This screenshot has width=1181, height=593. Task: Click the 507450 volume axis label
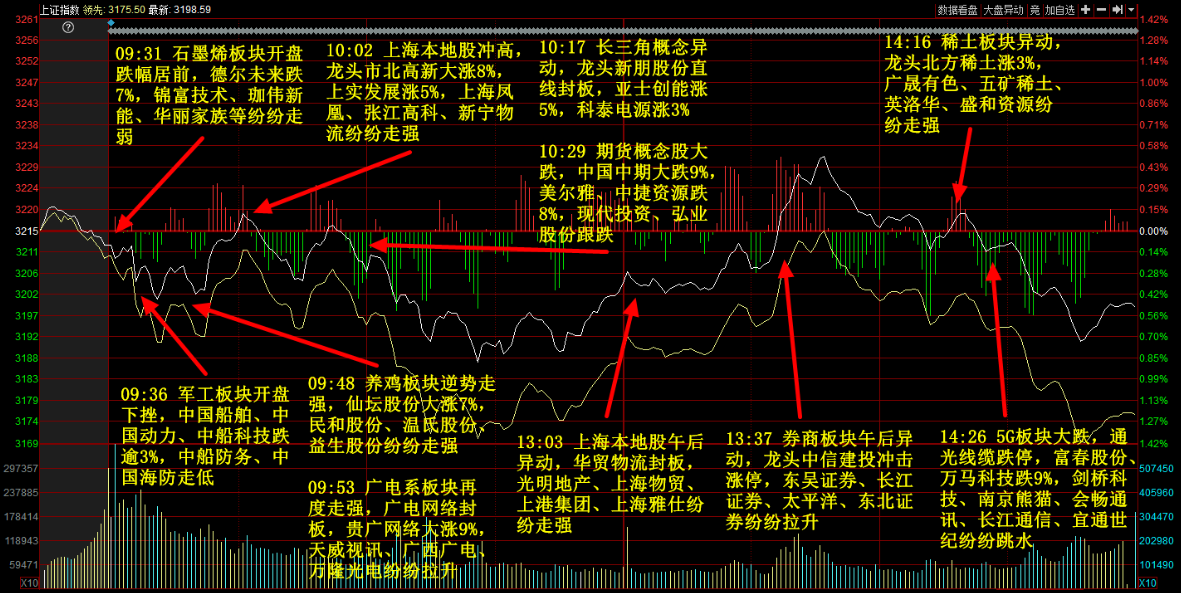[x=1157, y=469]
